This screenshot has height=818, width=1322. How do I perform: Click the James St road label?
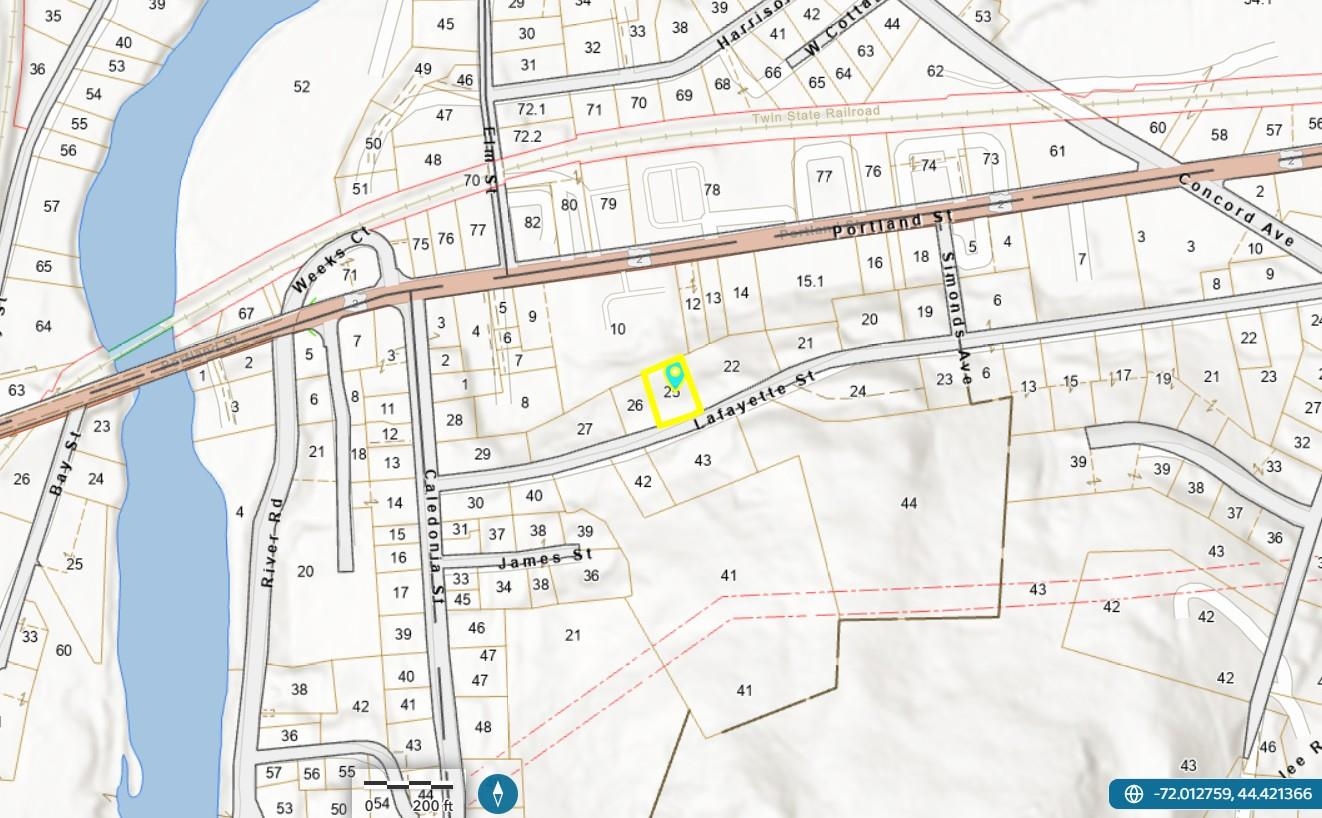click(x=545, y=558)
